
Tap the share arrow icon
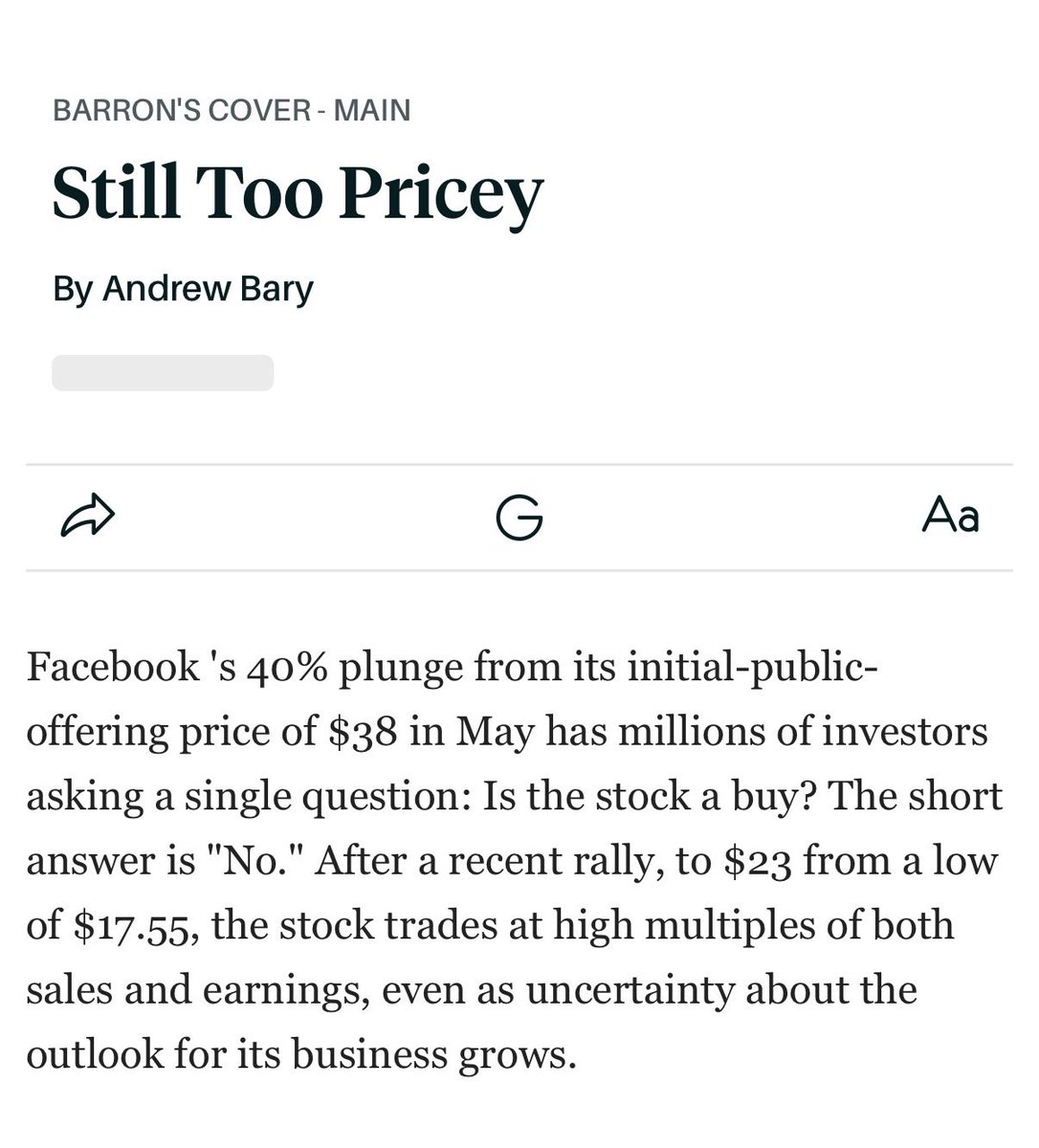click(x=87, y=517)
